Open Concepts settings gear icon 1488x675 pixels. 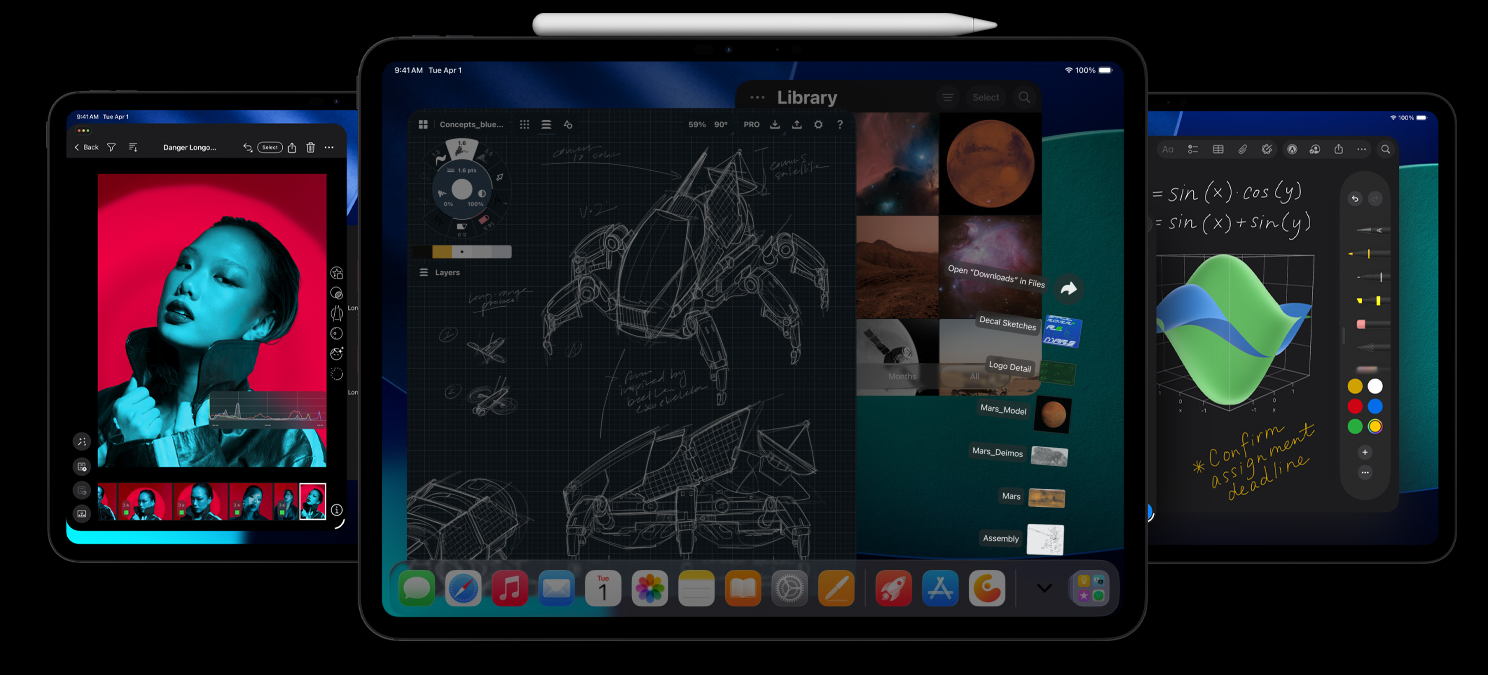818,125
